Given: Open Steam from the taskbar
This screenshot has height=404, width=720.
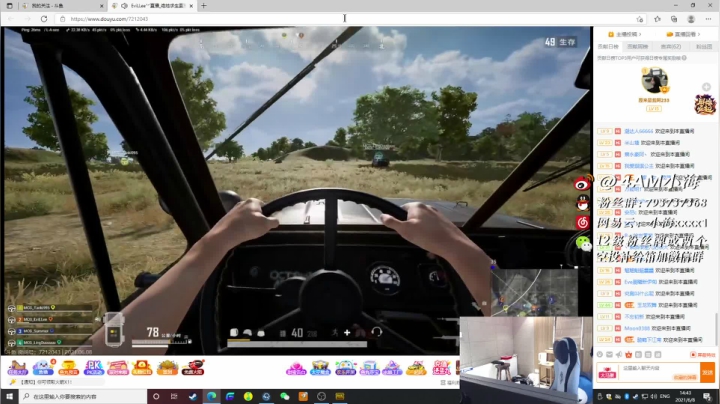Looking at the screenshot, I should [x=192, y=396].
